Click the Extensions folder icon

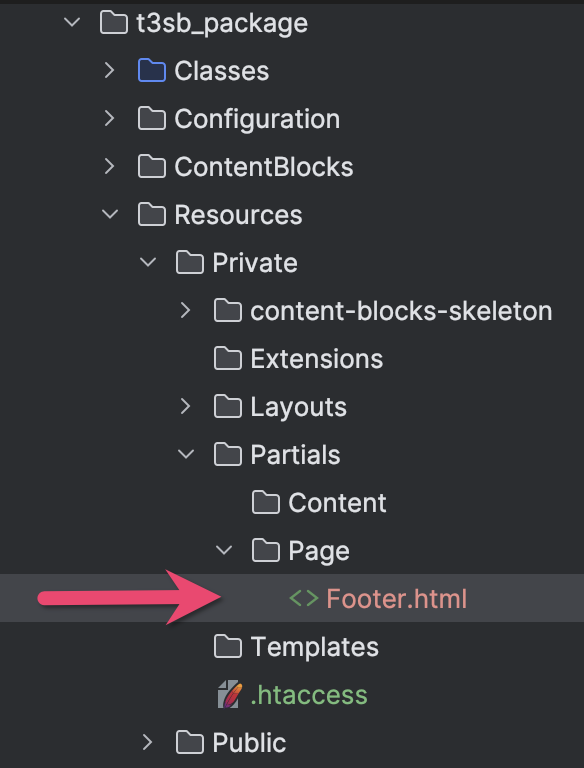[x=228, y=359]
